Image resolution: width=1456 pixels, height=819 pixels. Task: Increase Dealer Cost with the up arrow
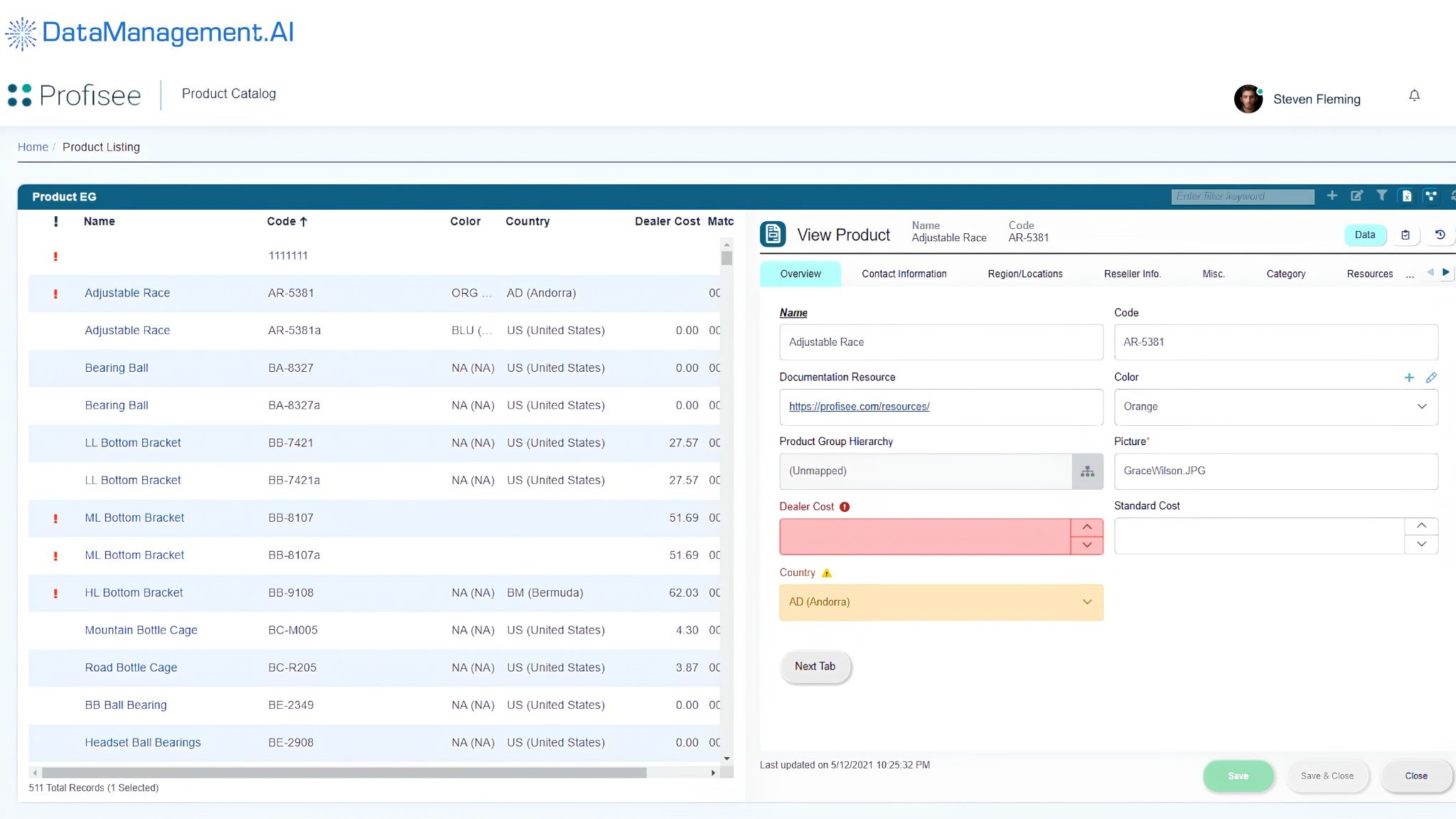[x=1087, y=528]
